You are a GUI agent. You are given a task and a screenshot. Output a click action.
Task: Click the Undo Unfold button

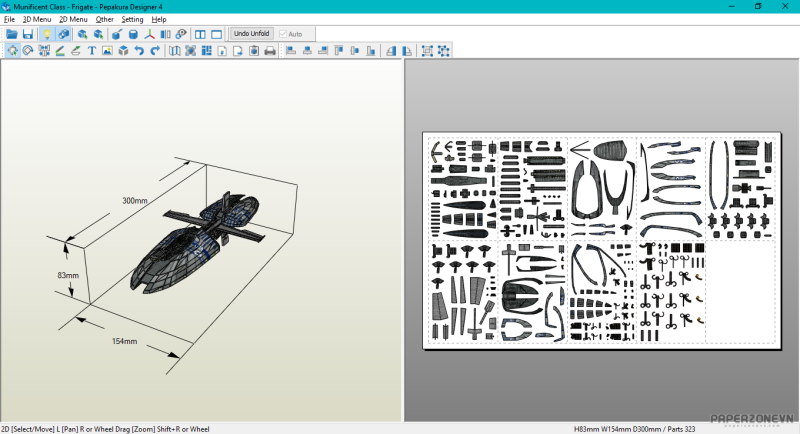[x=253, y=34]
